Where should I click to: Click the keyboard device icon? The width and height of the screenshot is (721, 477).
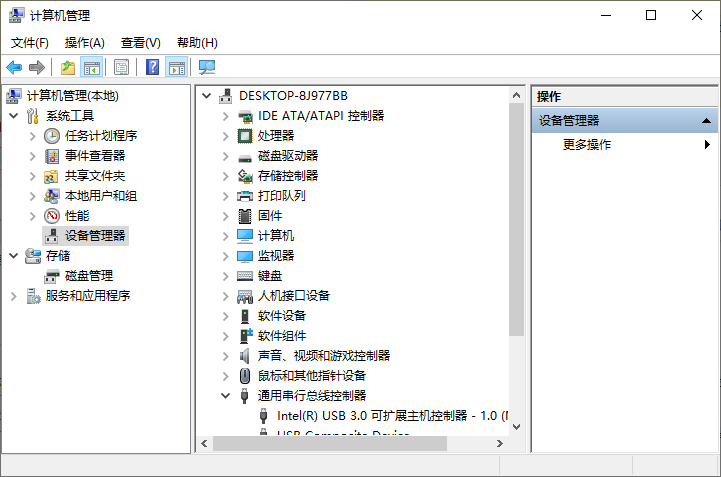[x=245, y=276]
